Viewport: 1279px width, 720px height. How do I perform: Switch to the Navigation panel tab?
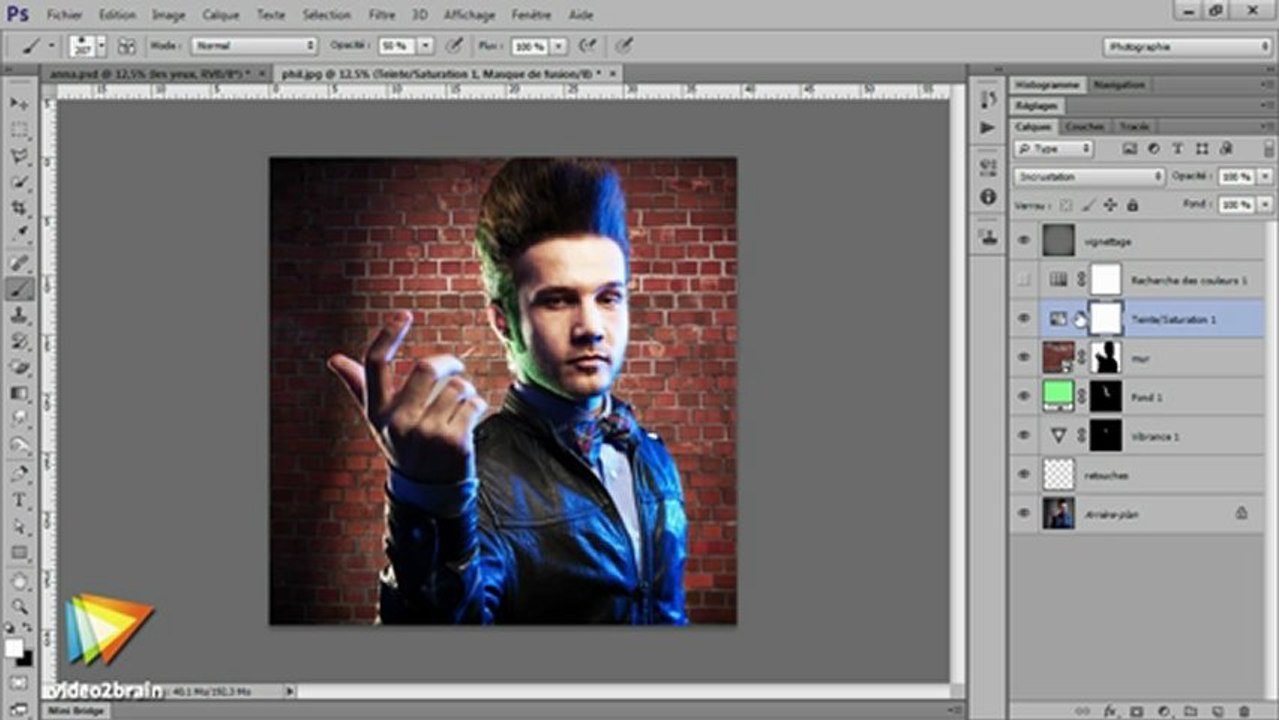click(x=1119, y=85)
